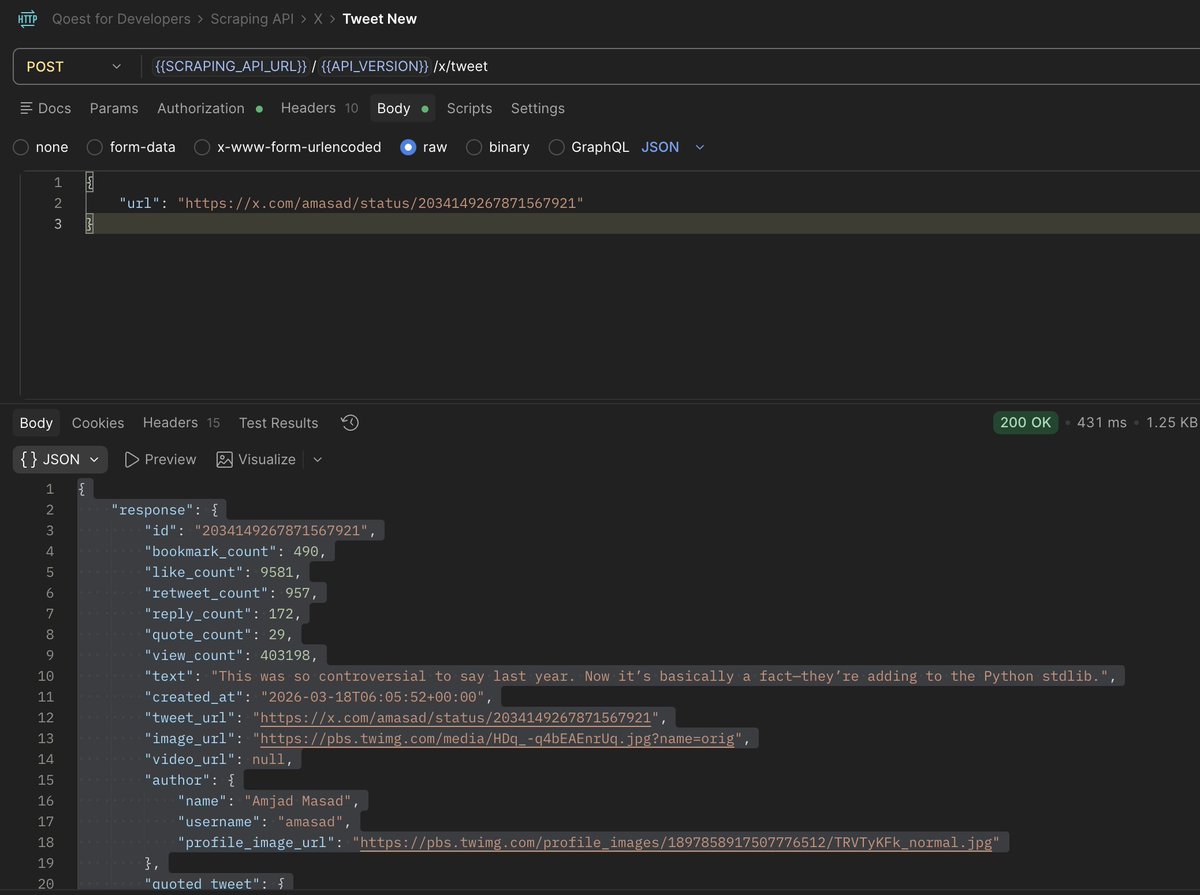The width and height of the screenshot is (1200, 895).
Task: Open the Authorization tab
Action: click(x=210, y=108)
